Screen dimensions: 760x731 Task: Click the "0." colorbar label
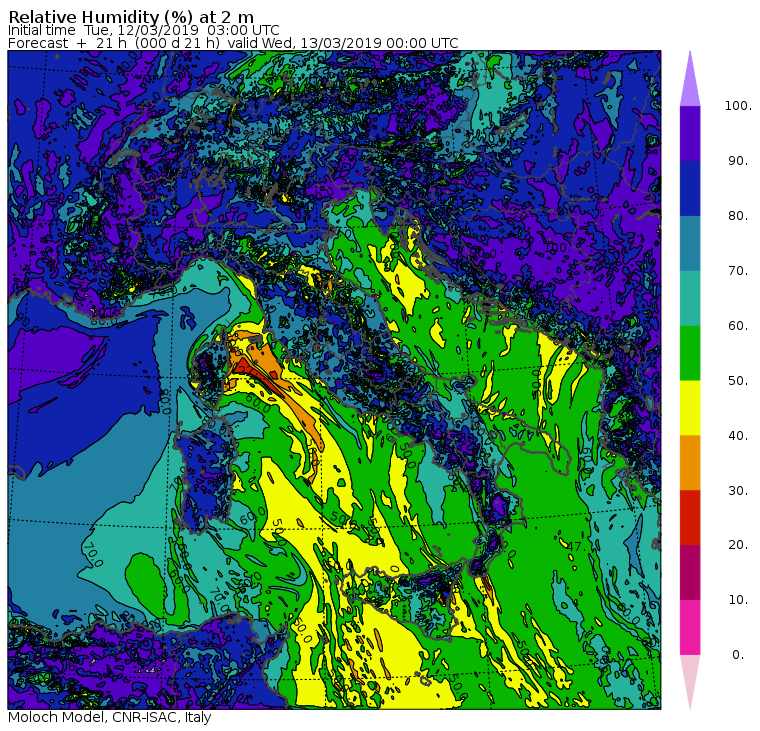click(738, 655)
